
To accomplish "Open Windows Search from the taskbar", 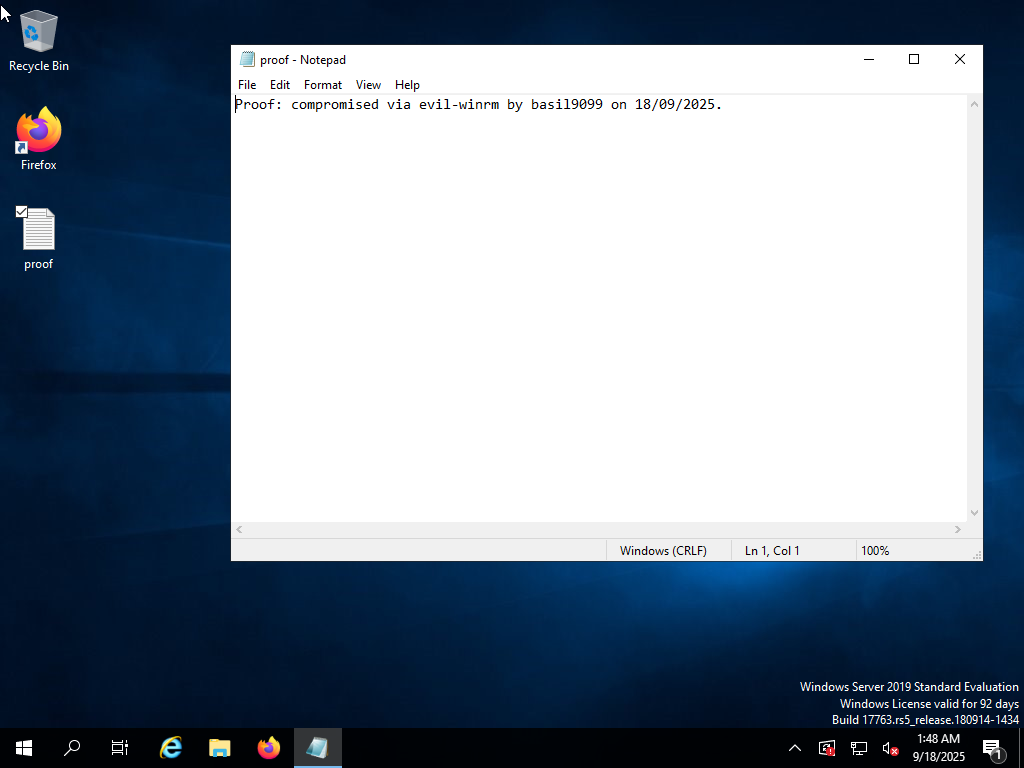I will (71, 747).
